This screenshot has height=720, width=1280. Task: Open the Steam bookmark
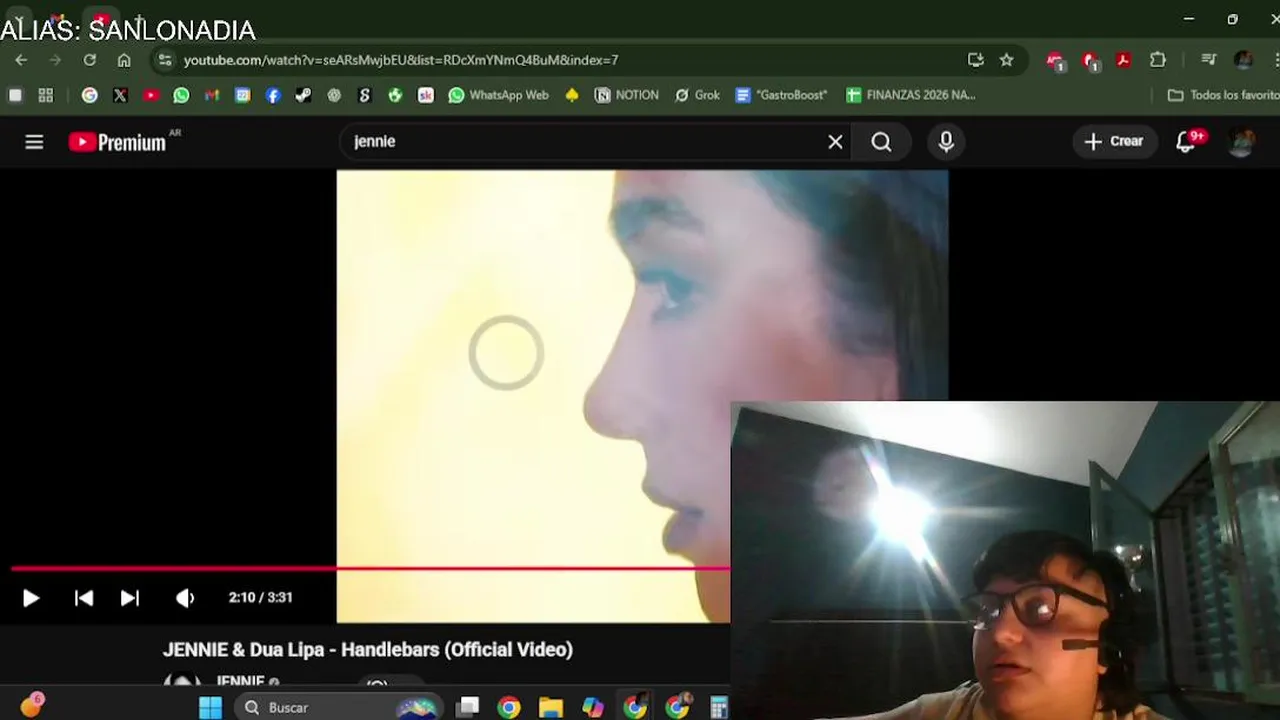click(303, 95)
